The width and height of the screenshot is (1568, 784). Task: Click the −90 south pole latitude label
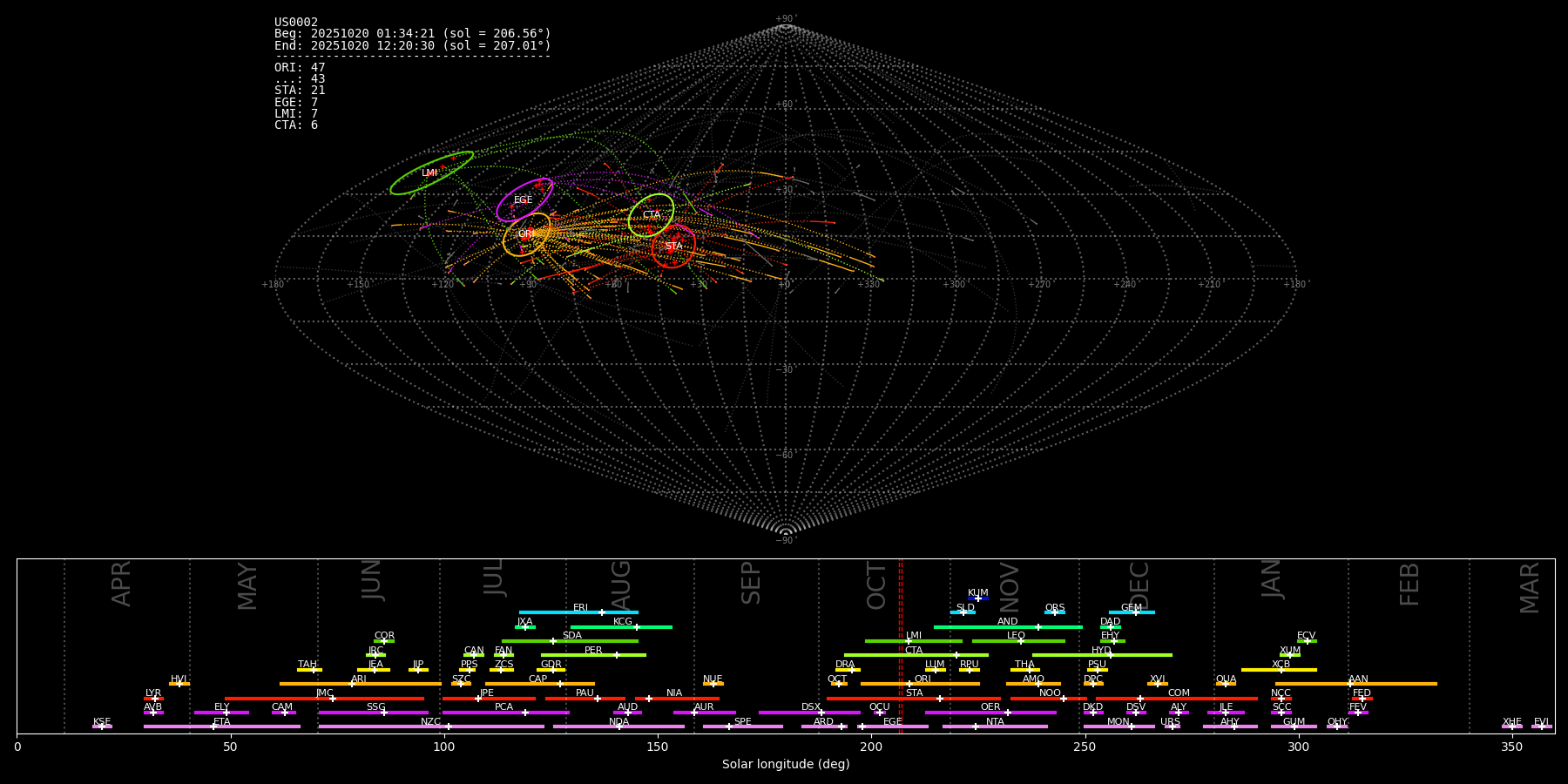pos(785,540)
